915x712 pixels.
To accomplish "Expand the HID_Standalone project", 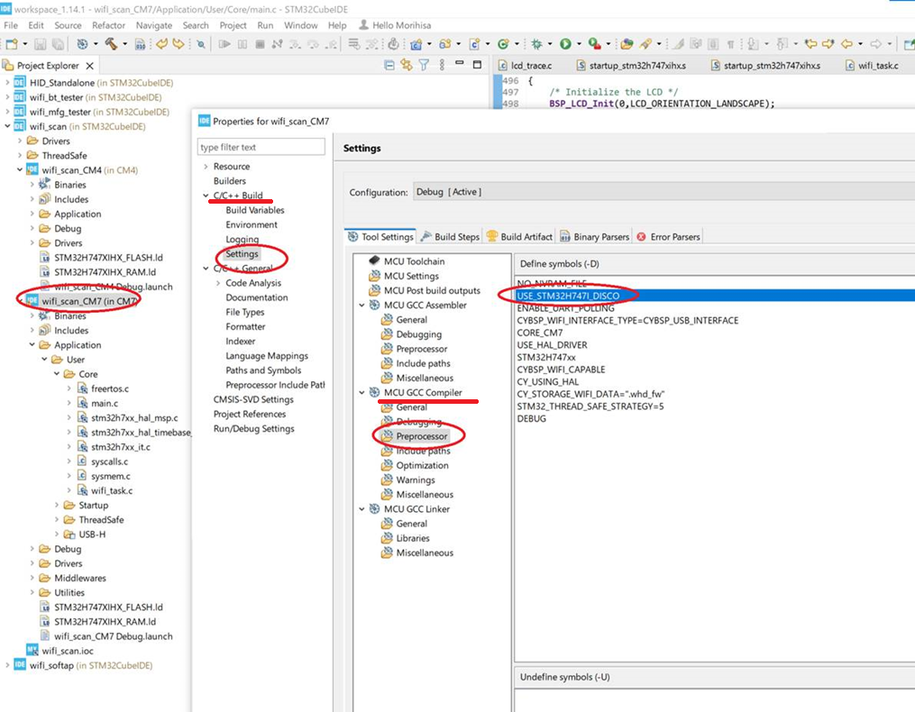I will [8, 82].
